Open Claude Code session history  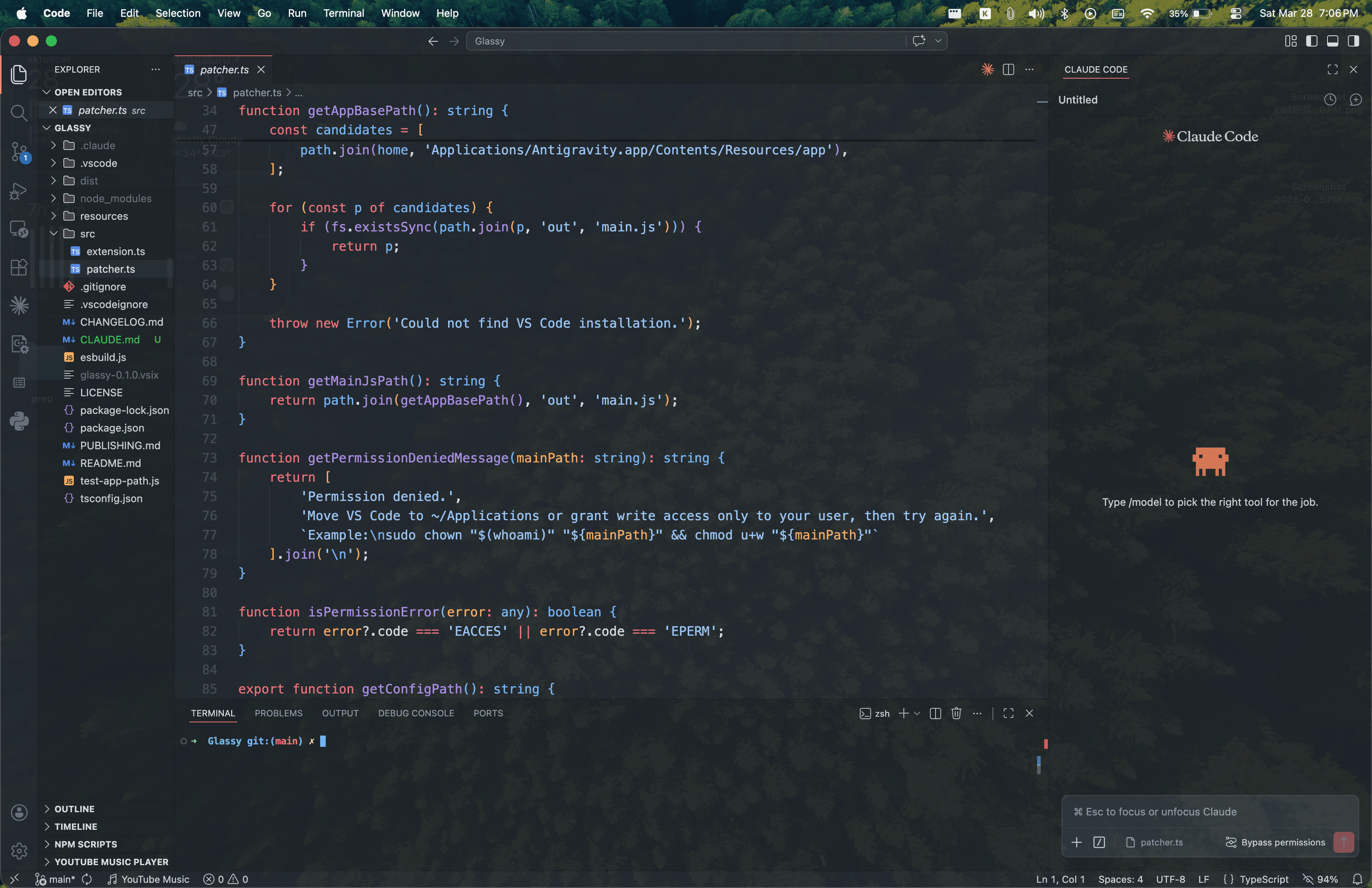coord(1330,99)
